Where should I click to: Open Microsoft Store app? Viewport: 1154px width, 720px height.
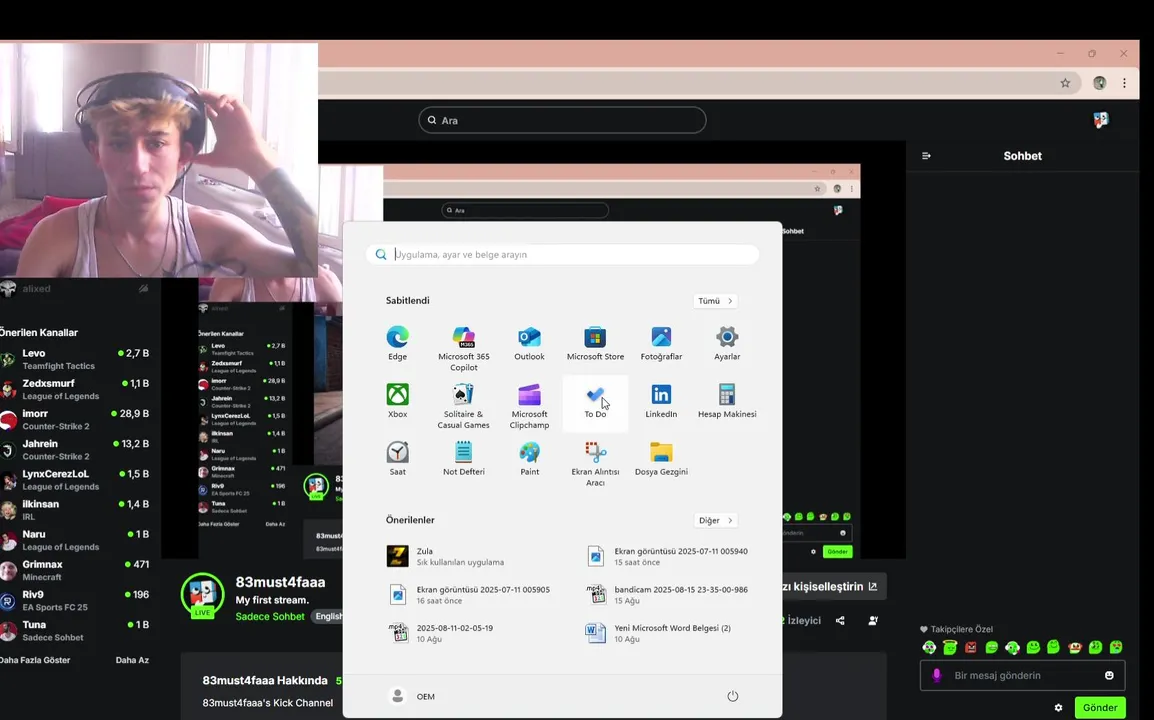pyautogui.click(x=595, y=344)
